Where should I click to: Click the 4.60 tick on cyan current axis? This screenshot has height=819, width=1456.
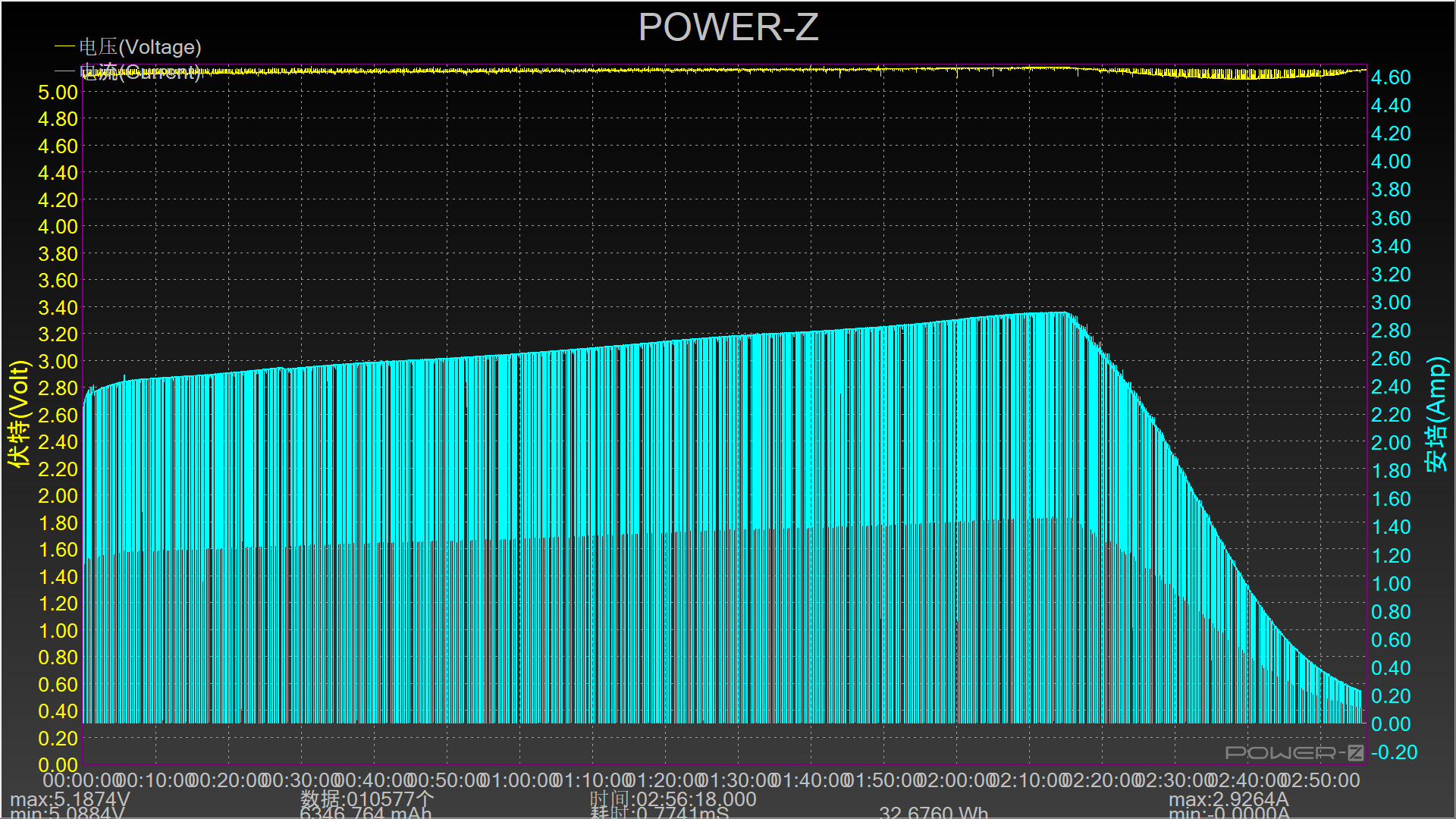(x=1391, y=77)
